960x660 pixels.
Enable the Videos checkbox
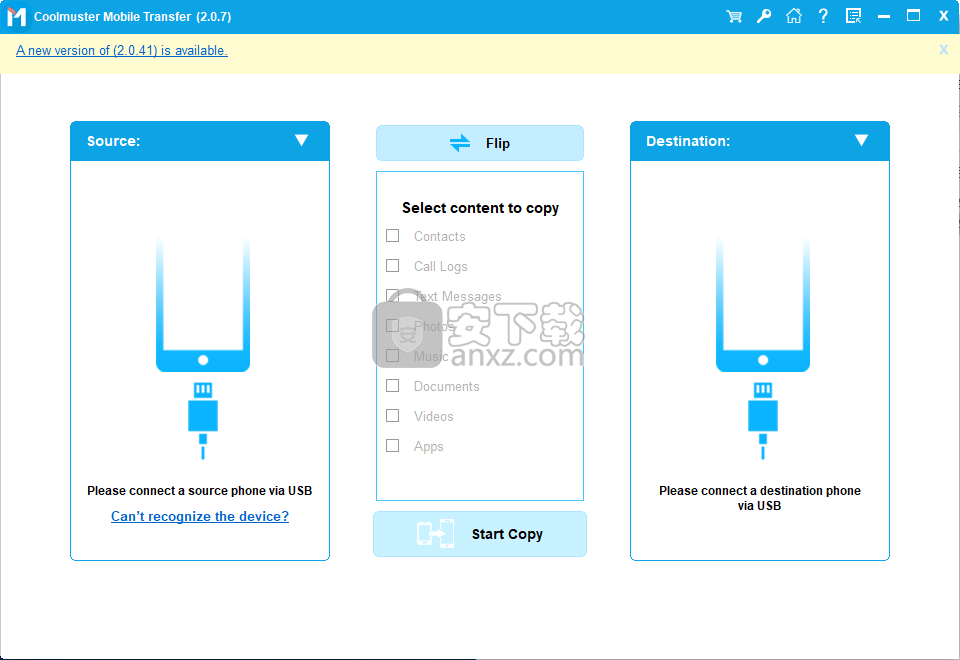click(x=392, y=416)
